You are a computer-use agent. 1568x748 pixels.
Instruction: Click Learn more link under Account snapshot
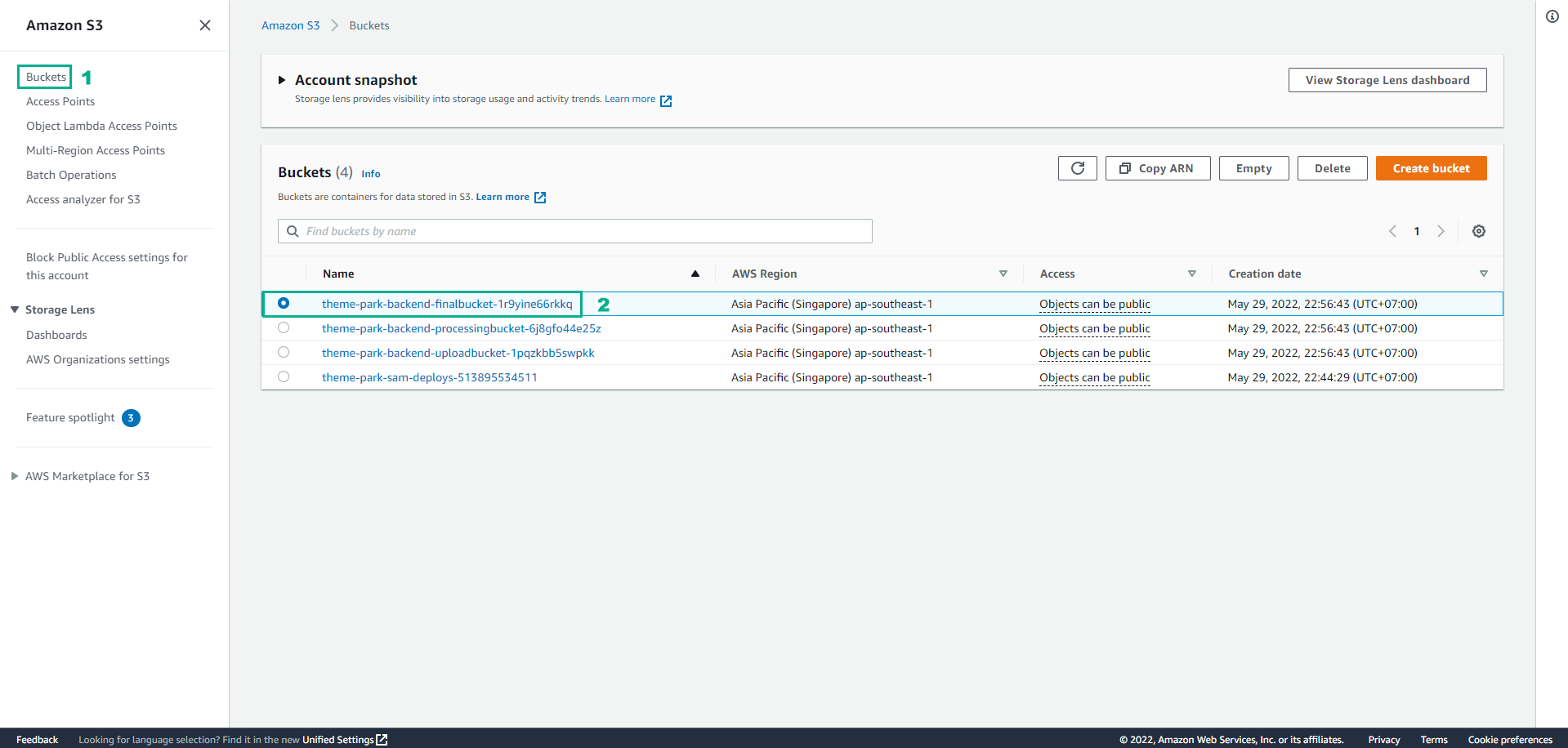pyautogui.click(x=630, y=99)
